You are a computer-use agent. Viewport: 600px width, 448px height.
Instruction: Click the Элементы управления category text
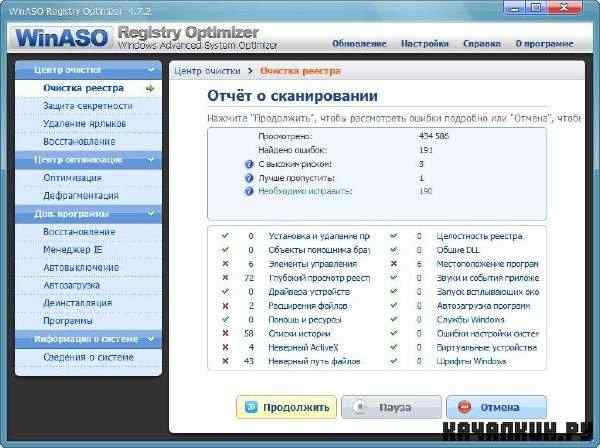click(x=313, y=264)
